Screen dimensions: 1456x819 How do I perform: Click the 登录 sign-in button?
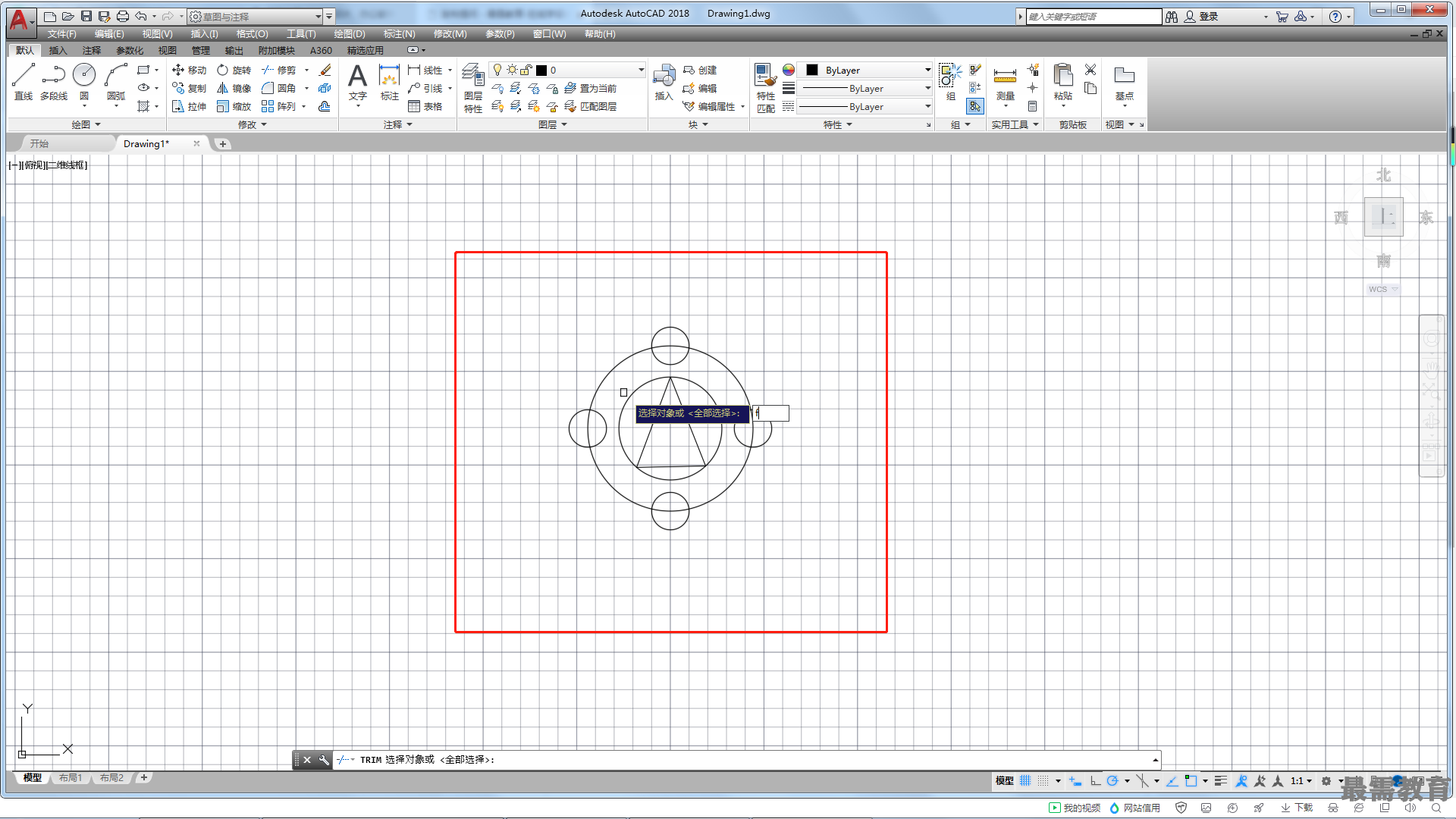1202,16
